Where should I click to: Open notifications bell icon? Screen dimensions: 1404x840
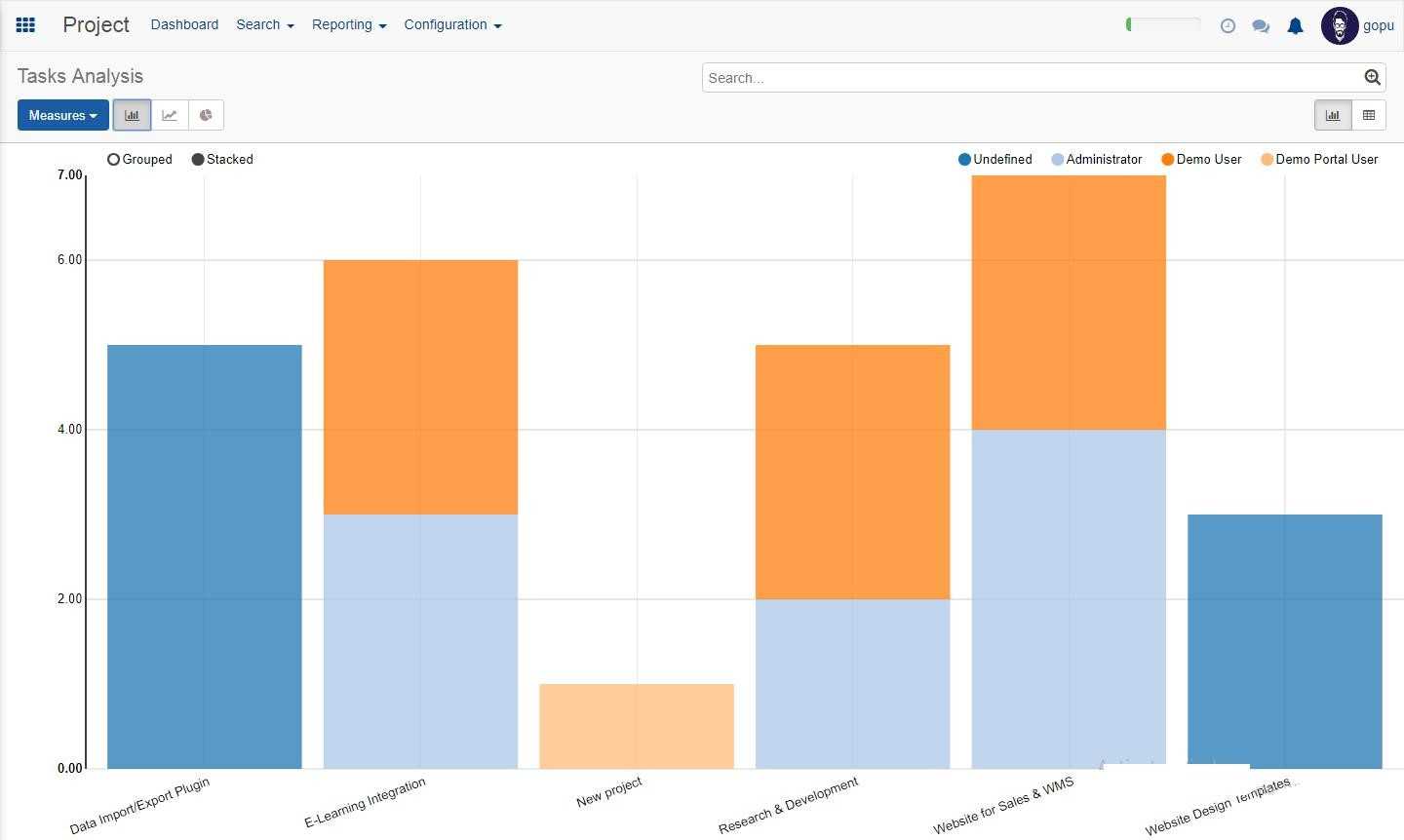[x=1295, y=26]
